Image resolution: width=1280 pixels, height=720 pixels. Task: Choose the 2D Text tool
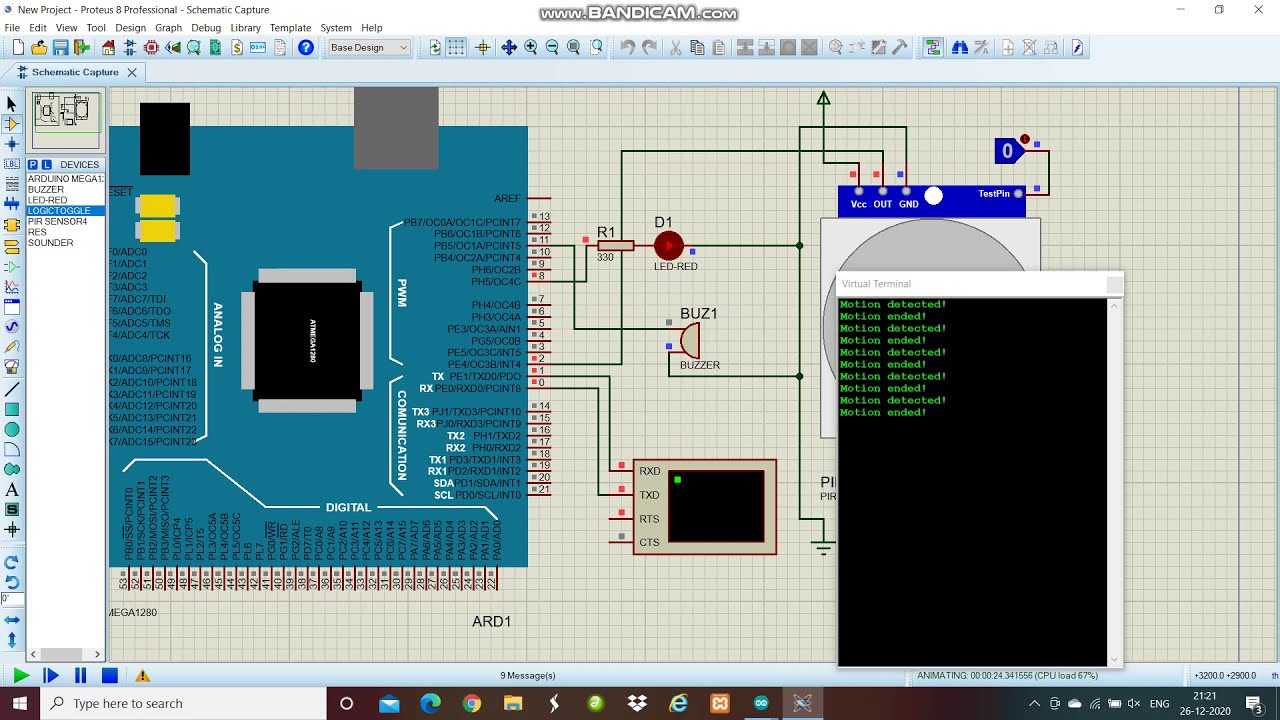pos(12,490)
